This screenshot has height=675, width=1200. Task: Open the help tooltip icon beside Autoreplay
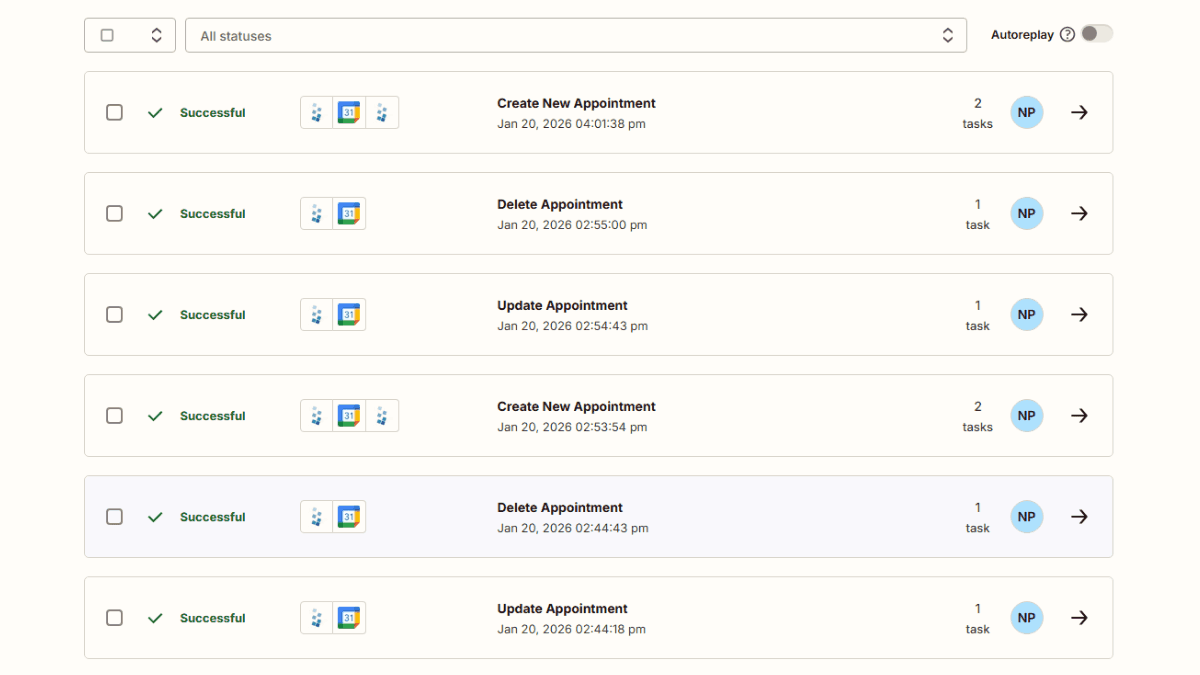pos(1067,33)
